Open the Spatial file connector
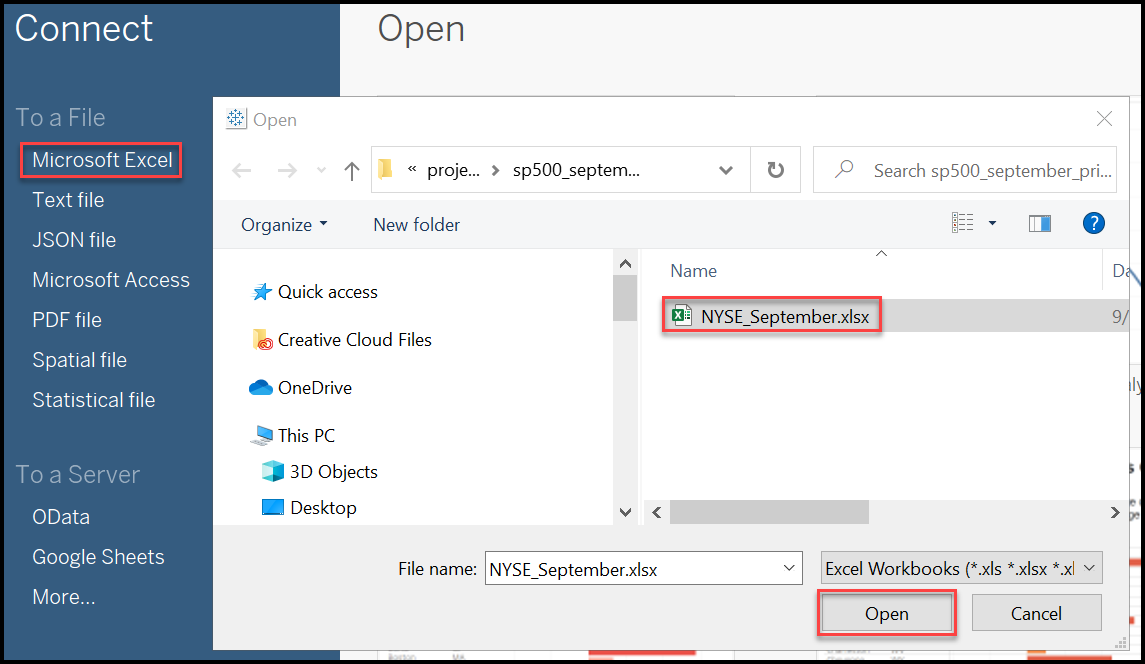The height and width of the screenshot is (664, 1145). tap(79, 359)
